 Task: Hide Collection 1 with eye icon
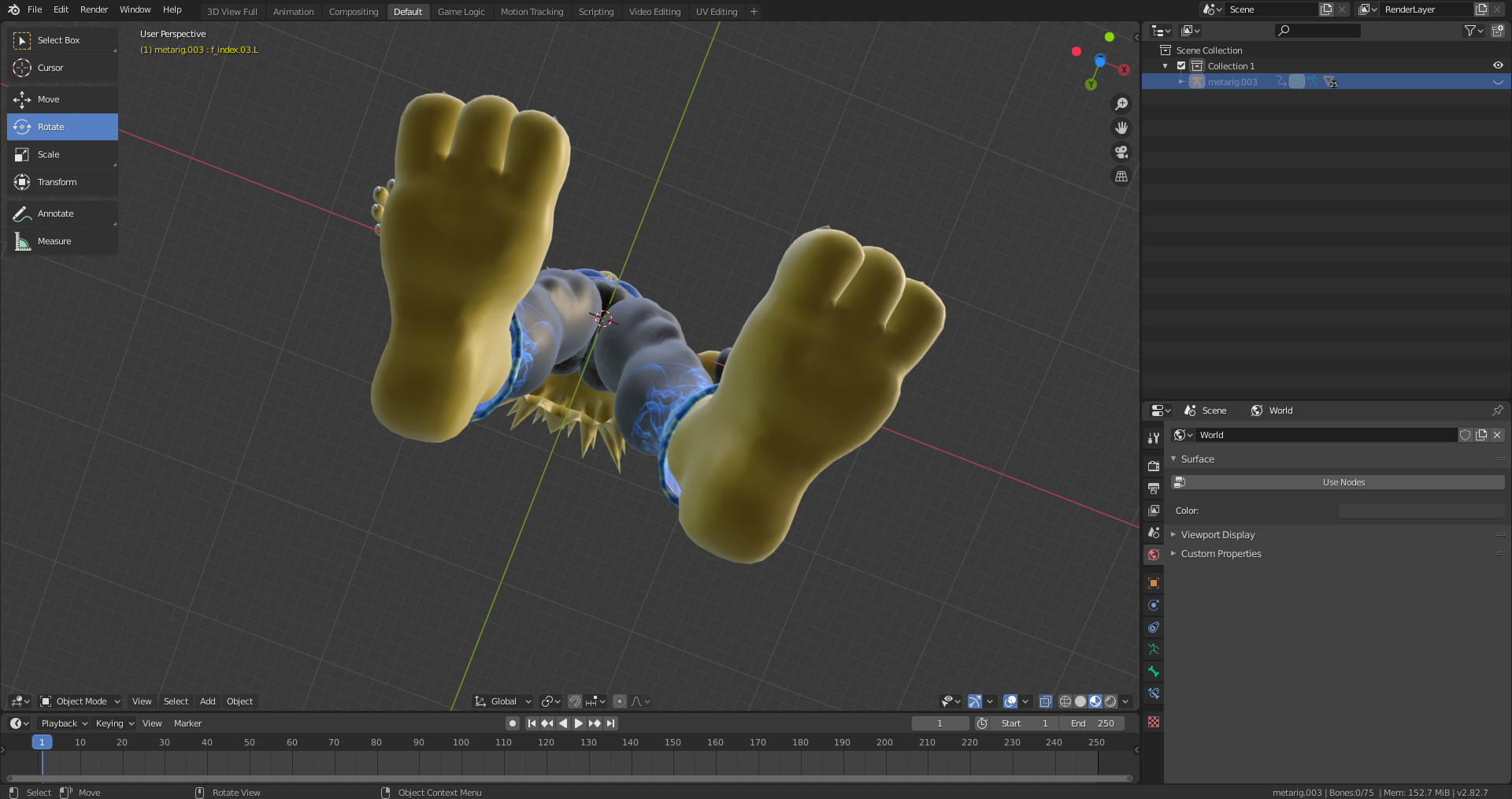[1498, 66]
